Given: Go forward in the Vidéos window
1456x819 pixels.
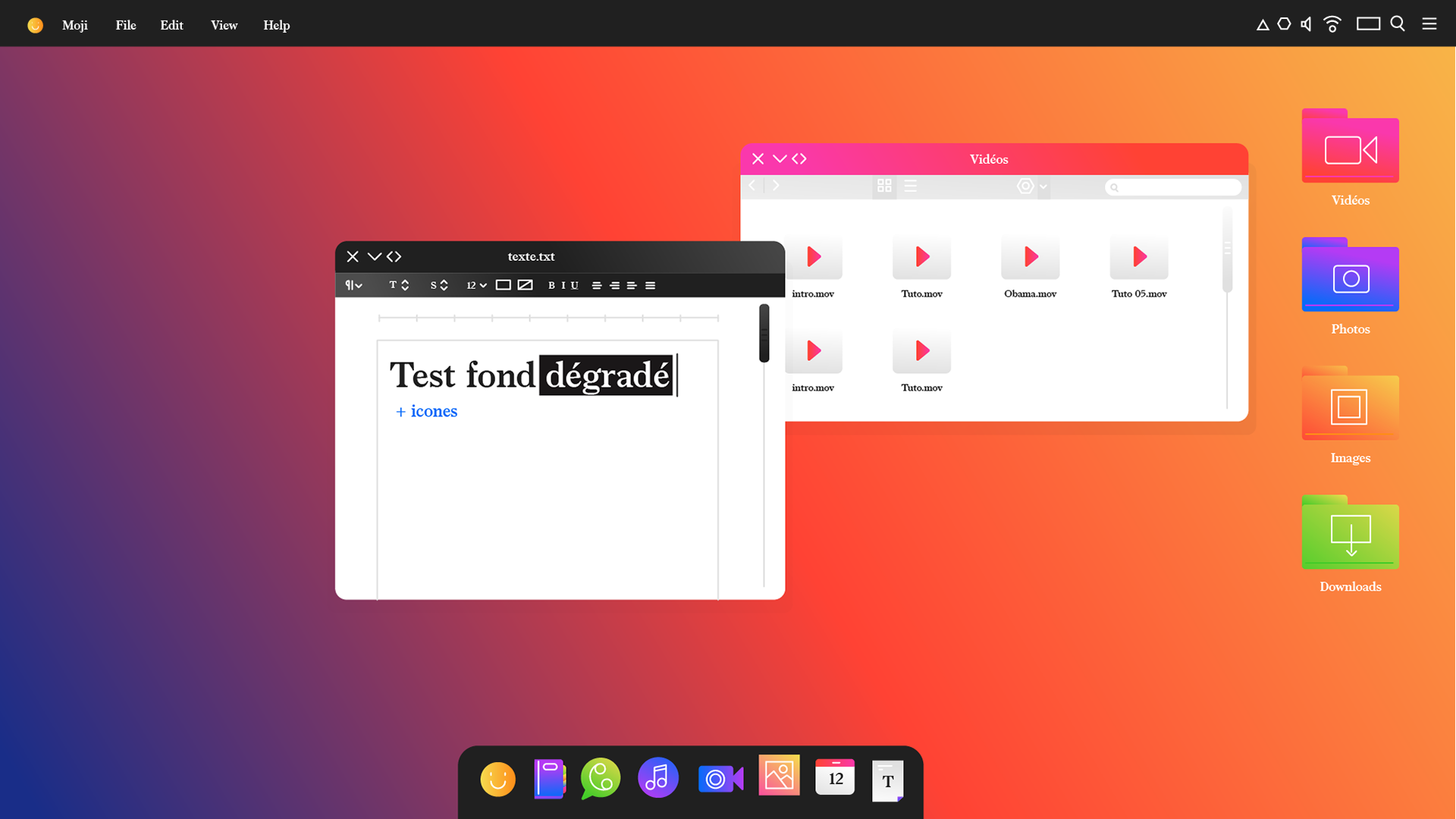Looking at the screenshot, I should click(776, 186).
